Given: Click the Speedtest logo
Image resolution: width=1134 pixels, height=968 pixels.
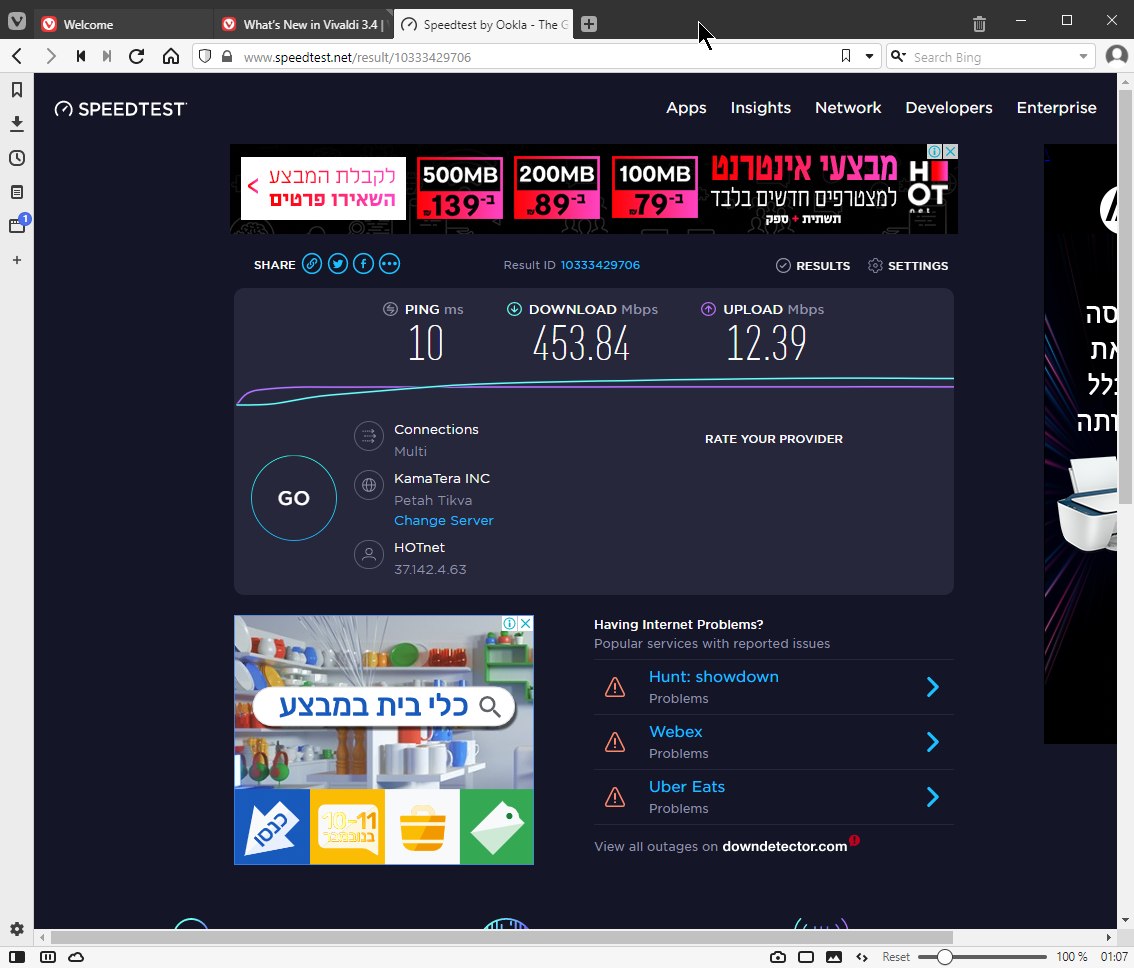Looking at the screenshot, I should pos(120,109).
